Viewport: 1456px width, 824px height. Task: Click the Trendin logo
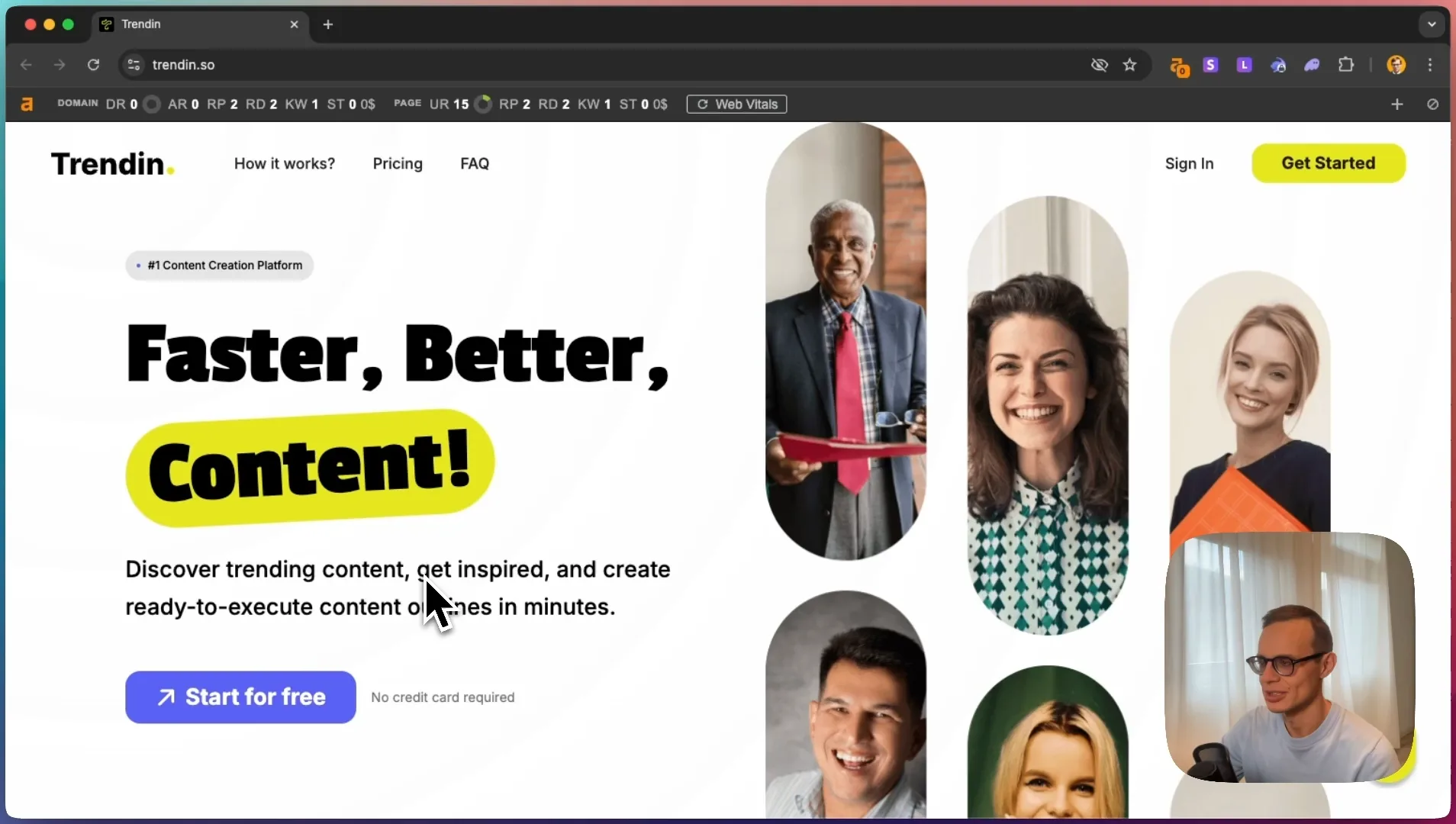pyautogui.click(x=112, y=163)
